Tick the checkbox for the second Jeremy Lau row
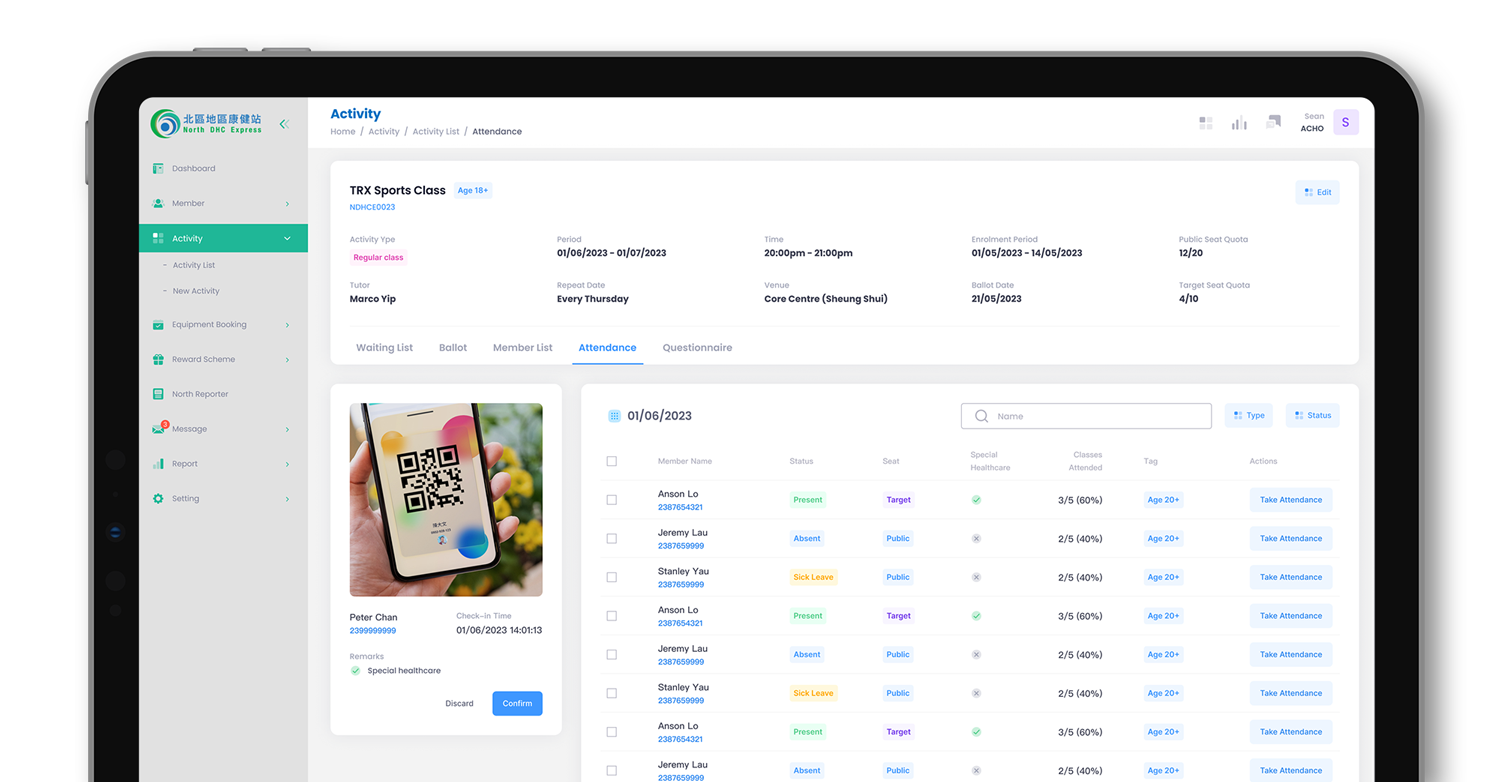1500x782 pixels. coord(612,654)
